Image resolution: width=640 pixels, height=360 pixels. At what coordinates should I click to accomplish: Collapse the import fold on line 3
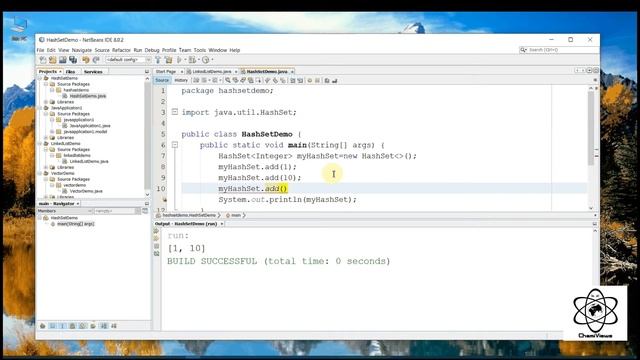(175, 111)
